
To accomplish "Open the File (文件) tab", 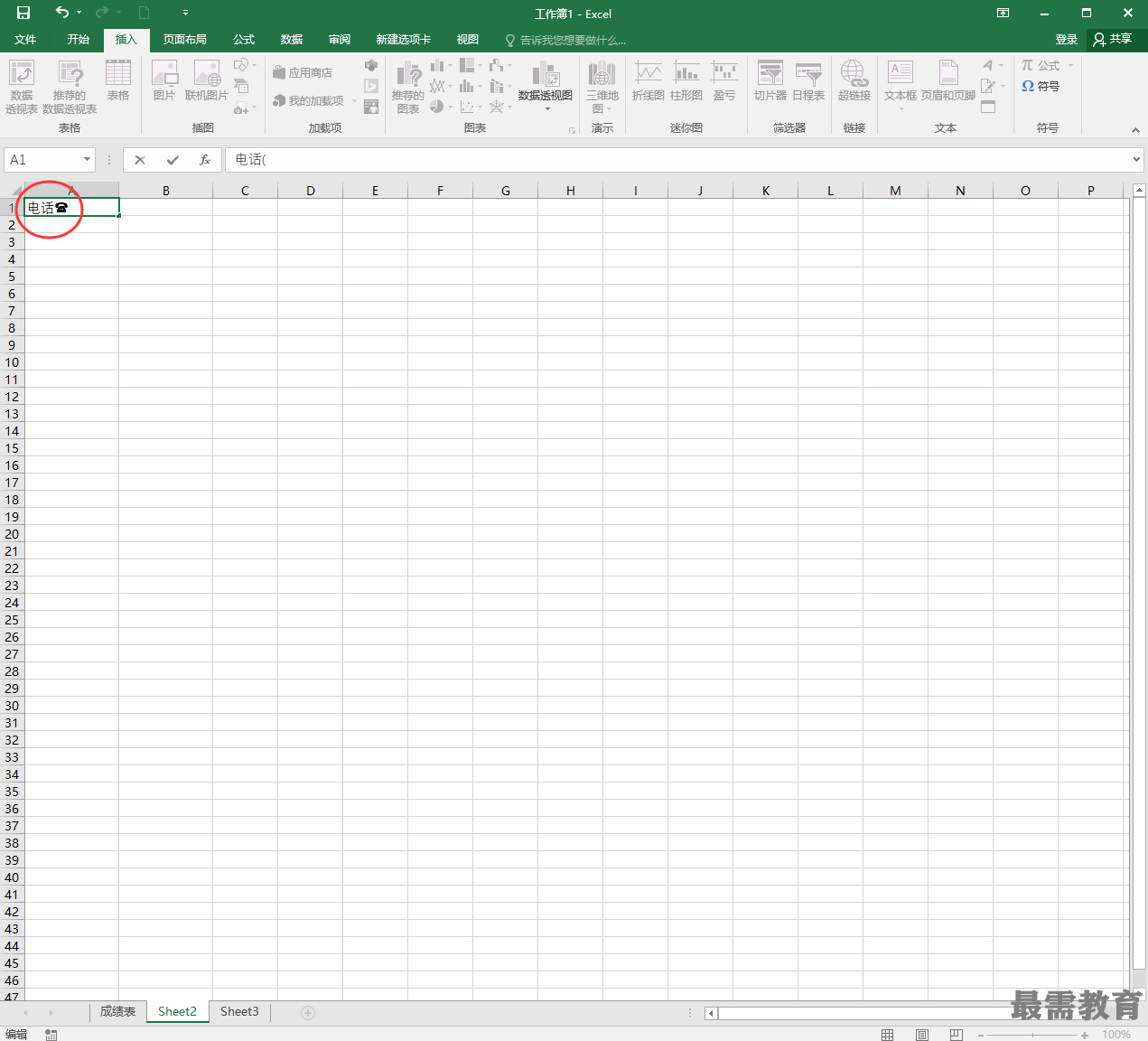I will tap(25, 40).
